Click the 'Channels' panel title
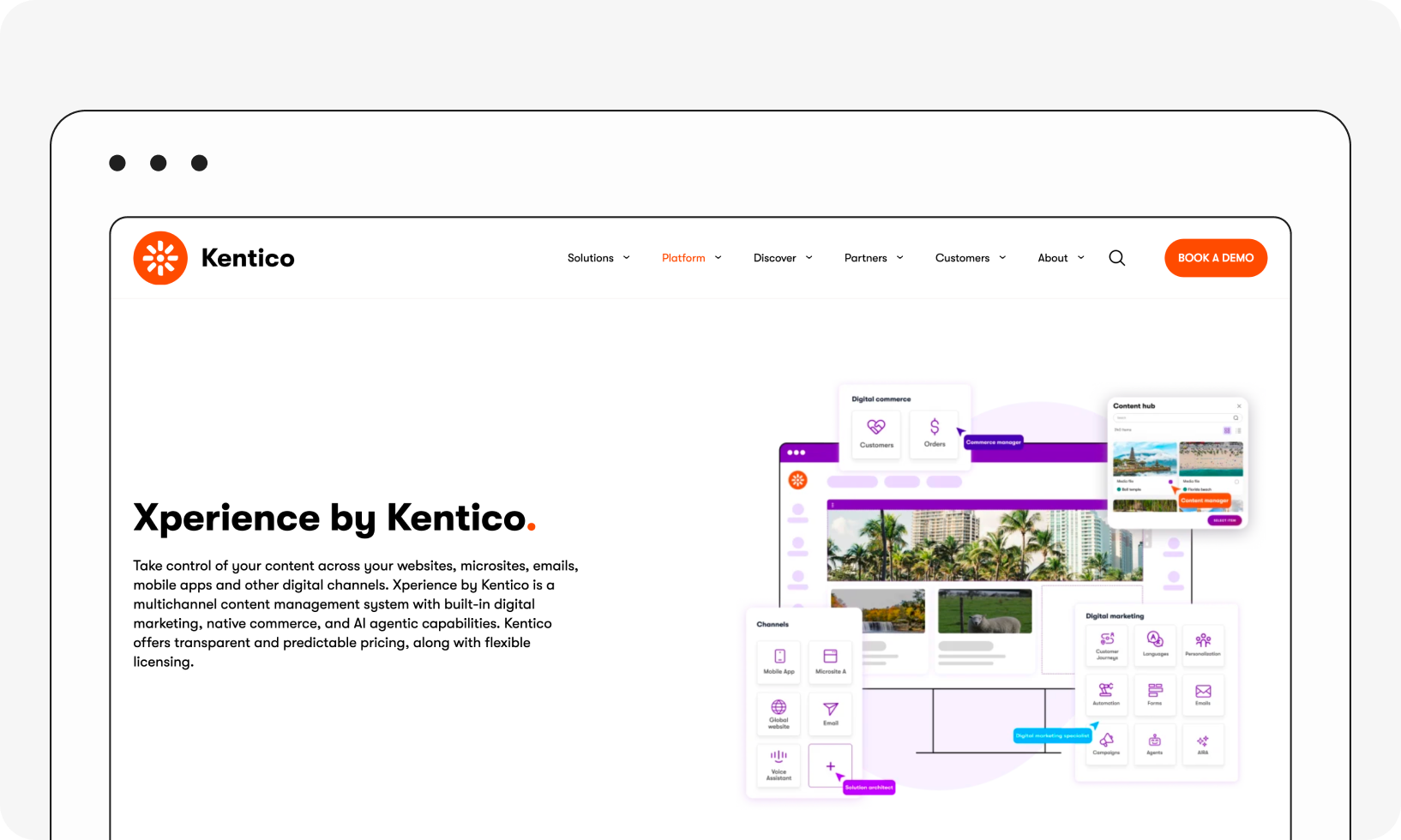1401x840 pixels. coord(773,624)
